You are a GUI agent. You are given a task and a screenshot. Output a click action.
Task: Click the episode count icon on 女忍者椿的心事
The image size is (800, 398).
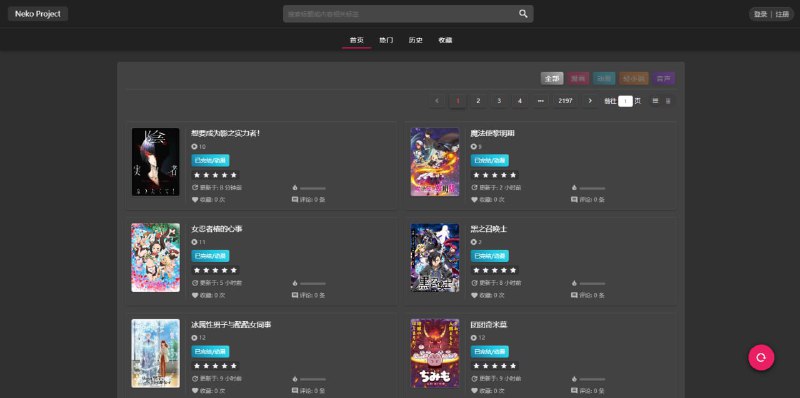[194, 242]
